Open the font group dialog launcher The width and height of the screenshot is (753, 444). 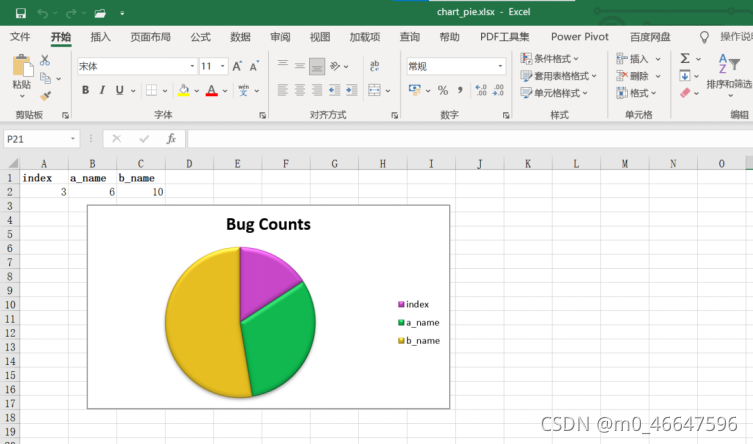coord(263,115)
